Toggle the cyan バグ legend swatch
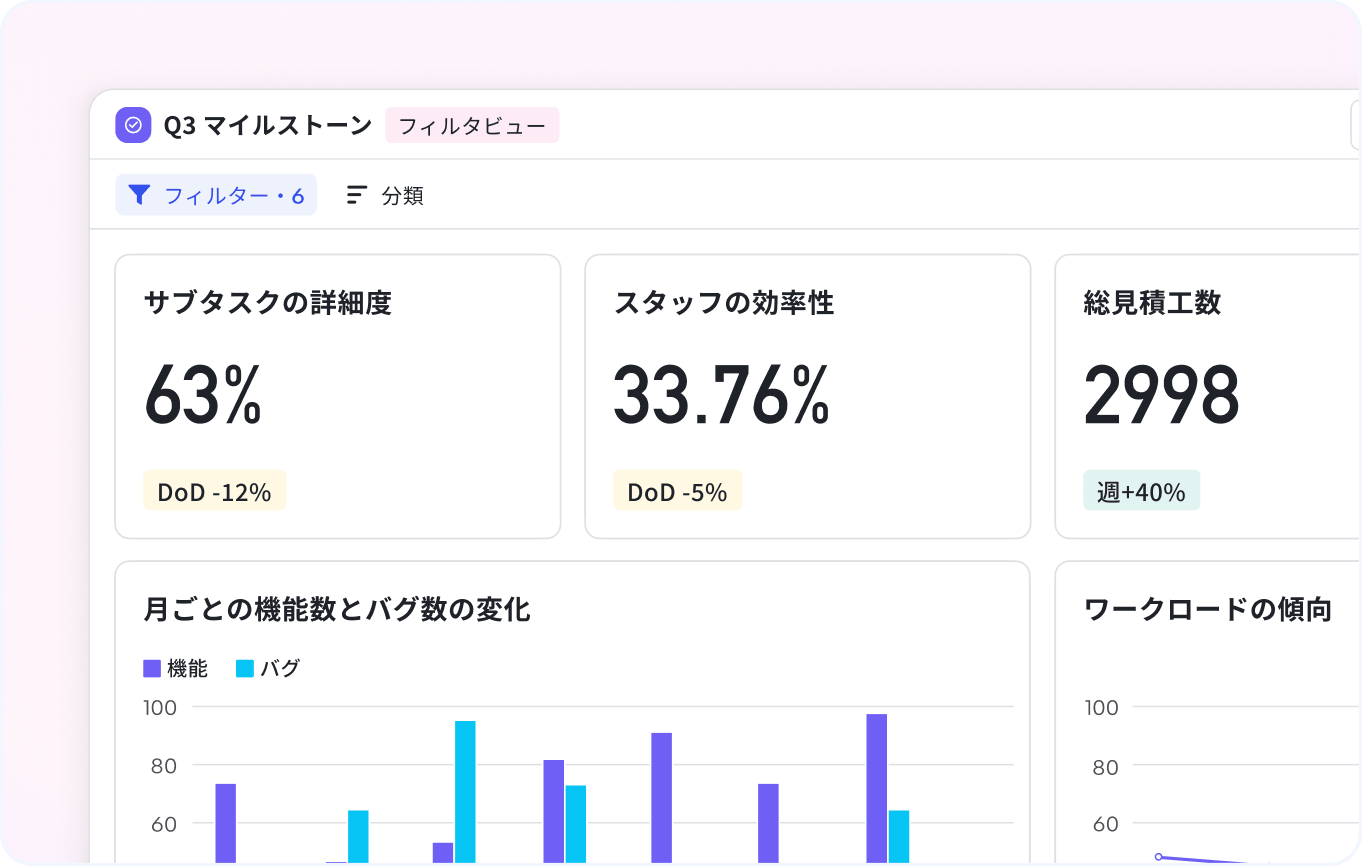Image resolution: width=1362 pixels, height=867 pixels. (244, 669)
